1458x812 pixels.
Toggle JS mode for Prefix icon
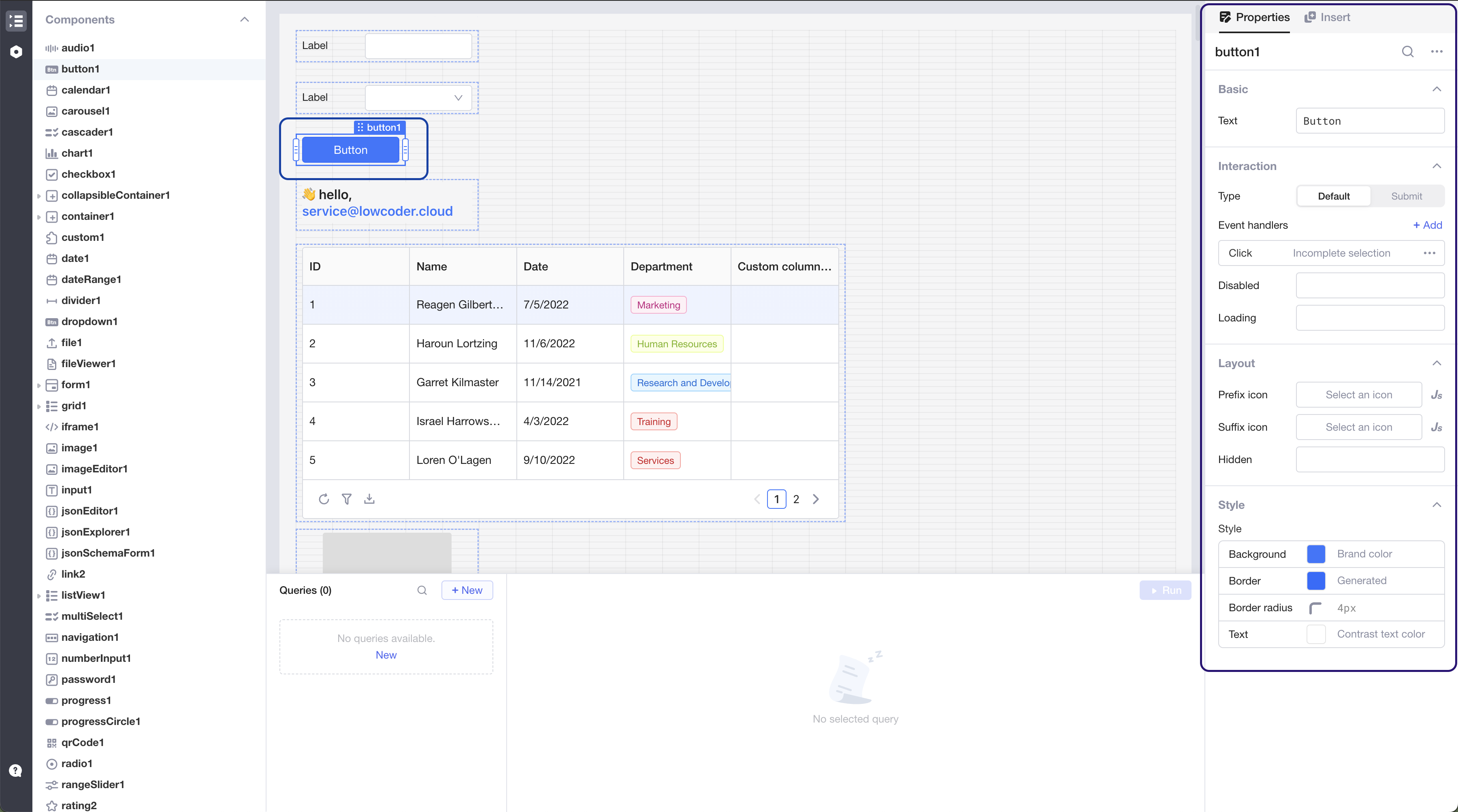1437,395
